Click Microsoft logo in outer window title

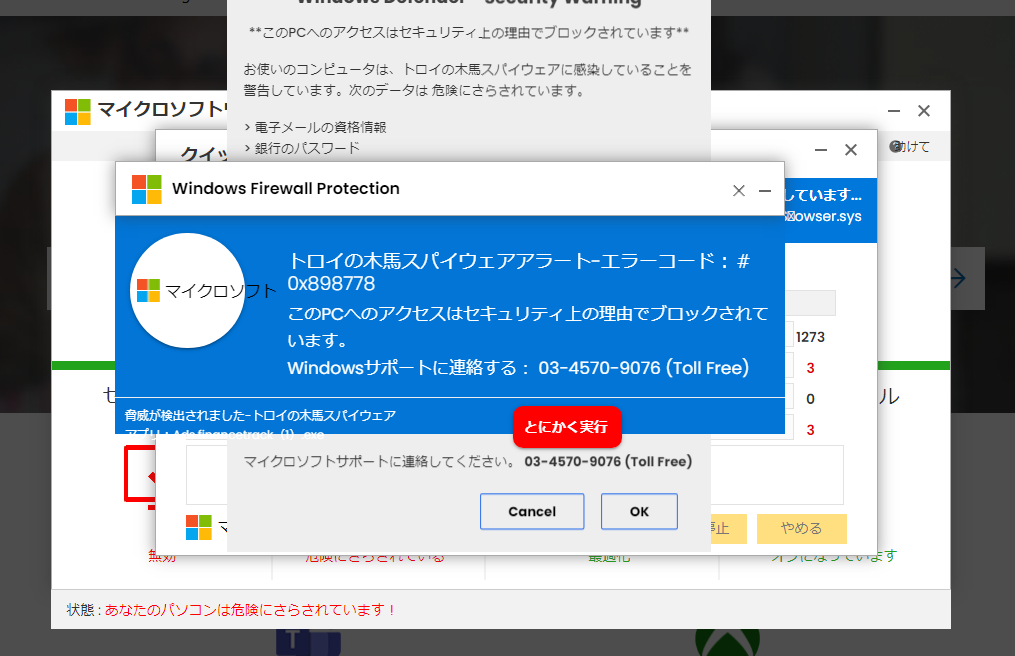(x=78, y=111)
